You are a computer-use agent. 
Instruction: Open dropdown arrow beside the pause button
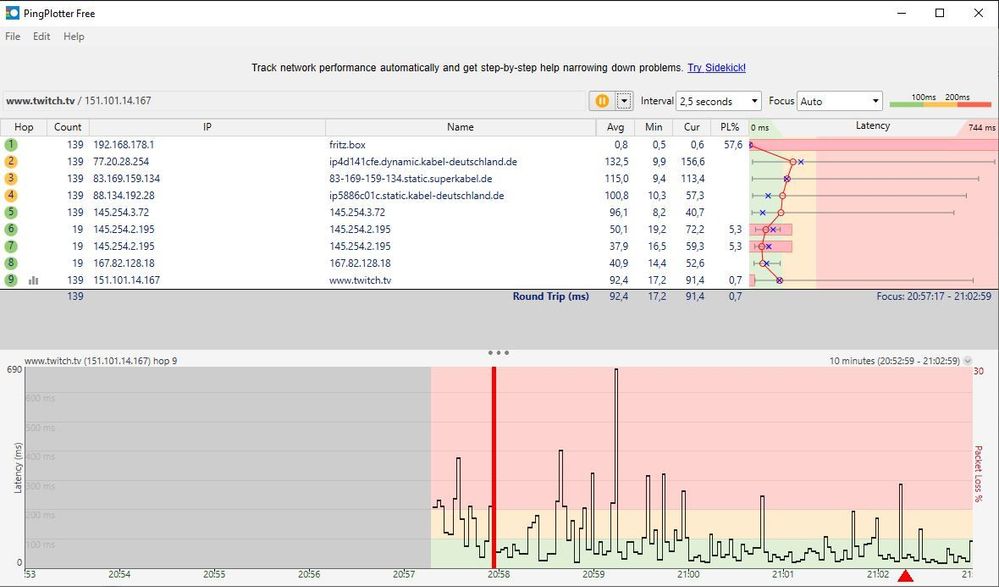click(x=624, y=101)
